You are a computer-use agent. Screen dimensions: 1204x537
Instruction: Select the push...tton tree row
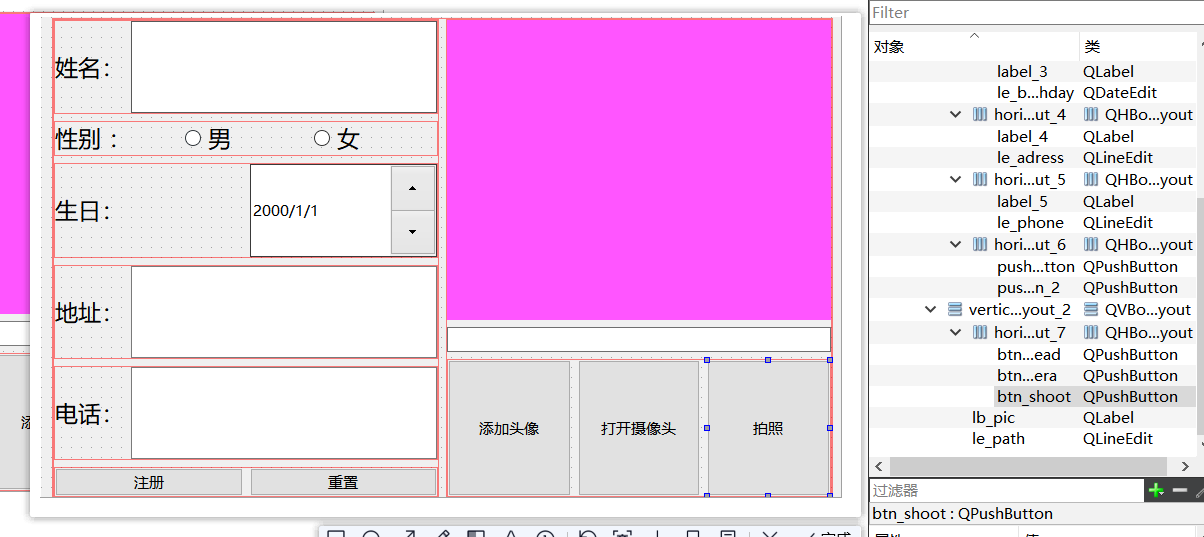coord(1035,267)
